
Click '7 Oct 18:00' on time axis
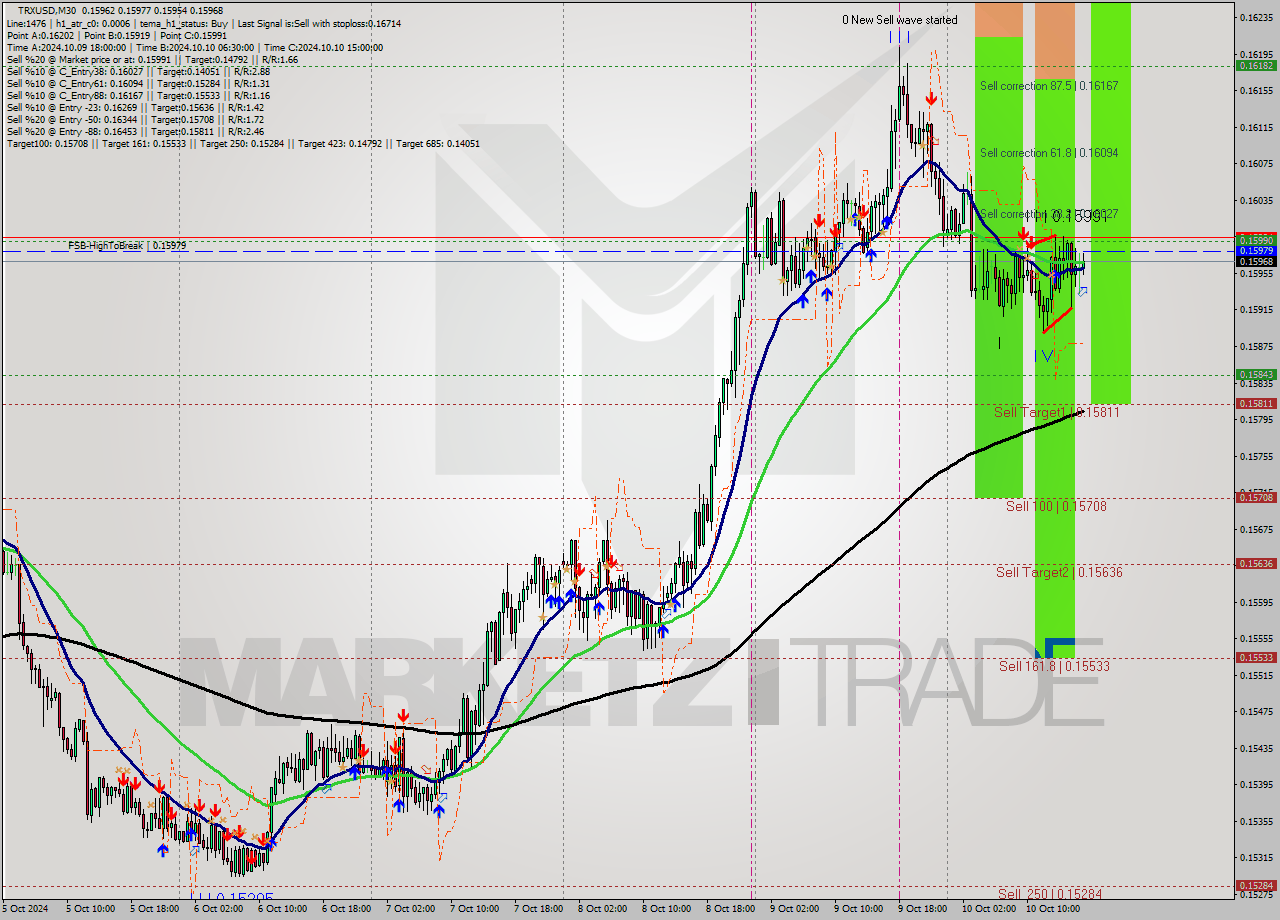539,909
